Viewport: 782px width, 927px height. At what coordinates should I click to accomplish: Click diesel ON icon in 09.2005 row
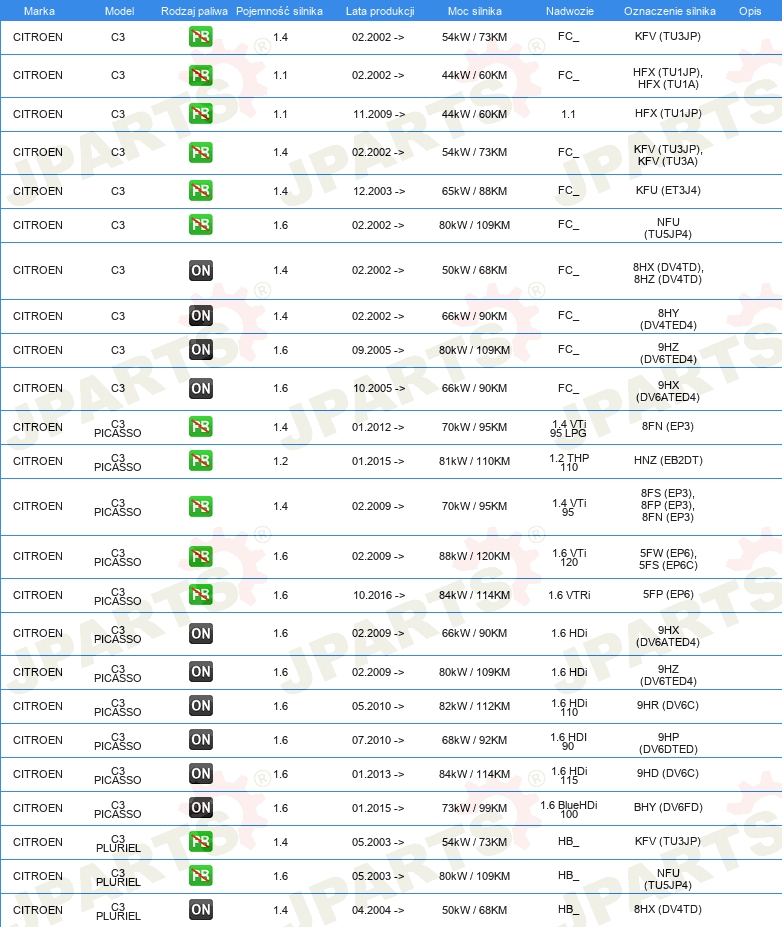point(201,349)
